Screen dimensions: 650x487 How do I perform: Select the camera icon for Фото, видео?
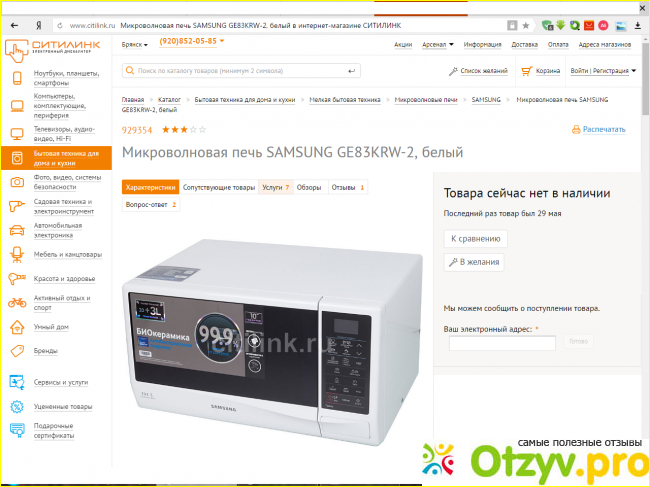click(17, 182)
